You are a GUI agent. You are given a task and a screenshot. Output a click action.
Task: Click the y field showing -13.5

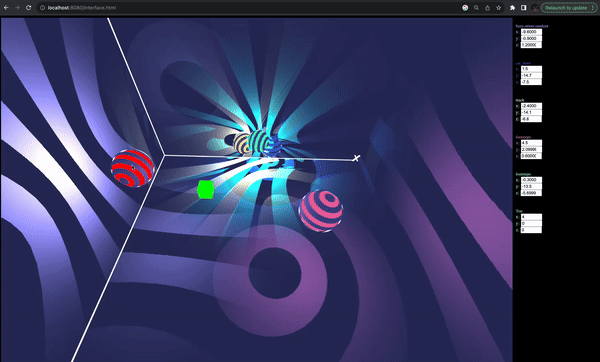pos(531,186)
